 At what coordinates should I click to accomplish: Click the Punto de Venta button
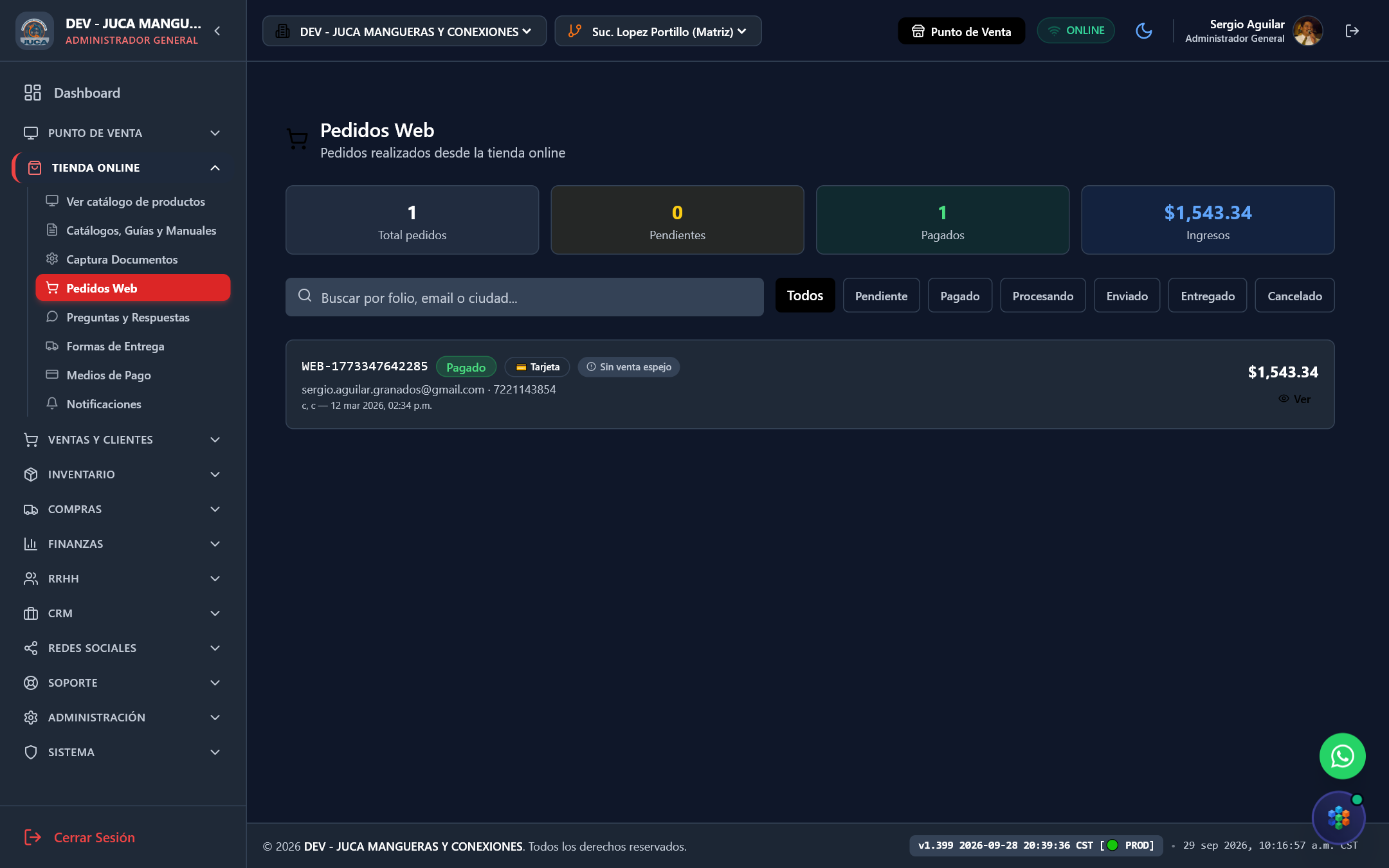(961, 31)
